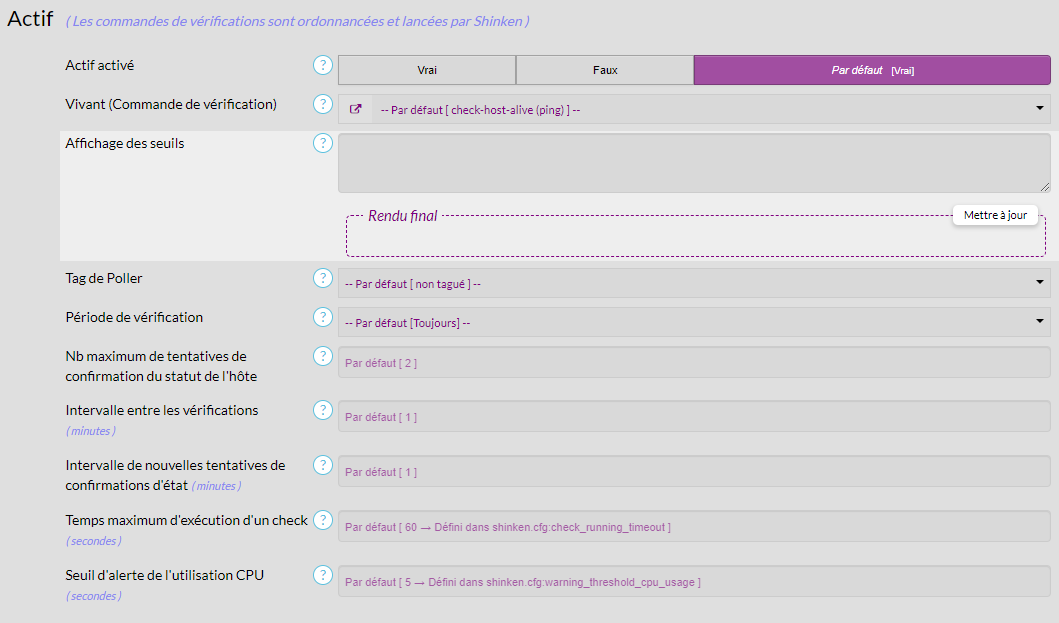Focus the Temps maximum d'exécution field
This screenshot has width=1059, height=623.
tap(694, 526)
